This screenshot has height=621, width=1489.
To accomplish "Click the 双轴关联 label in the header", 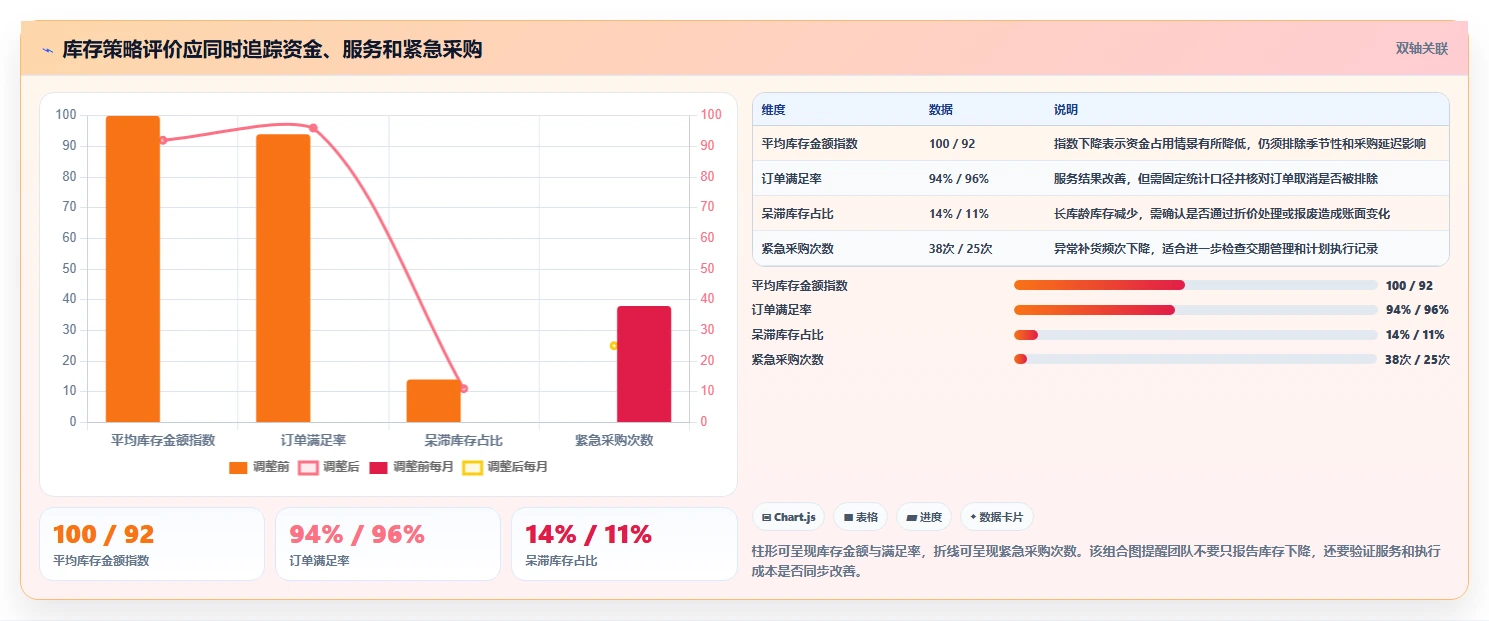I will 1421,48.
